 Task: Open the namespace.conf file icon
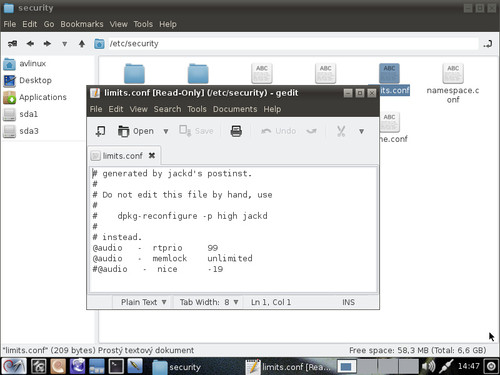pyautogui.click(x=453, y=74)
